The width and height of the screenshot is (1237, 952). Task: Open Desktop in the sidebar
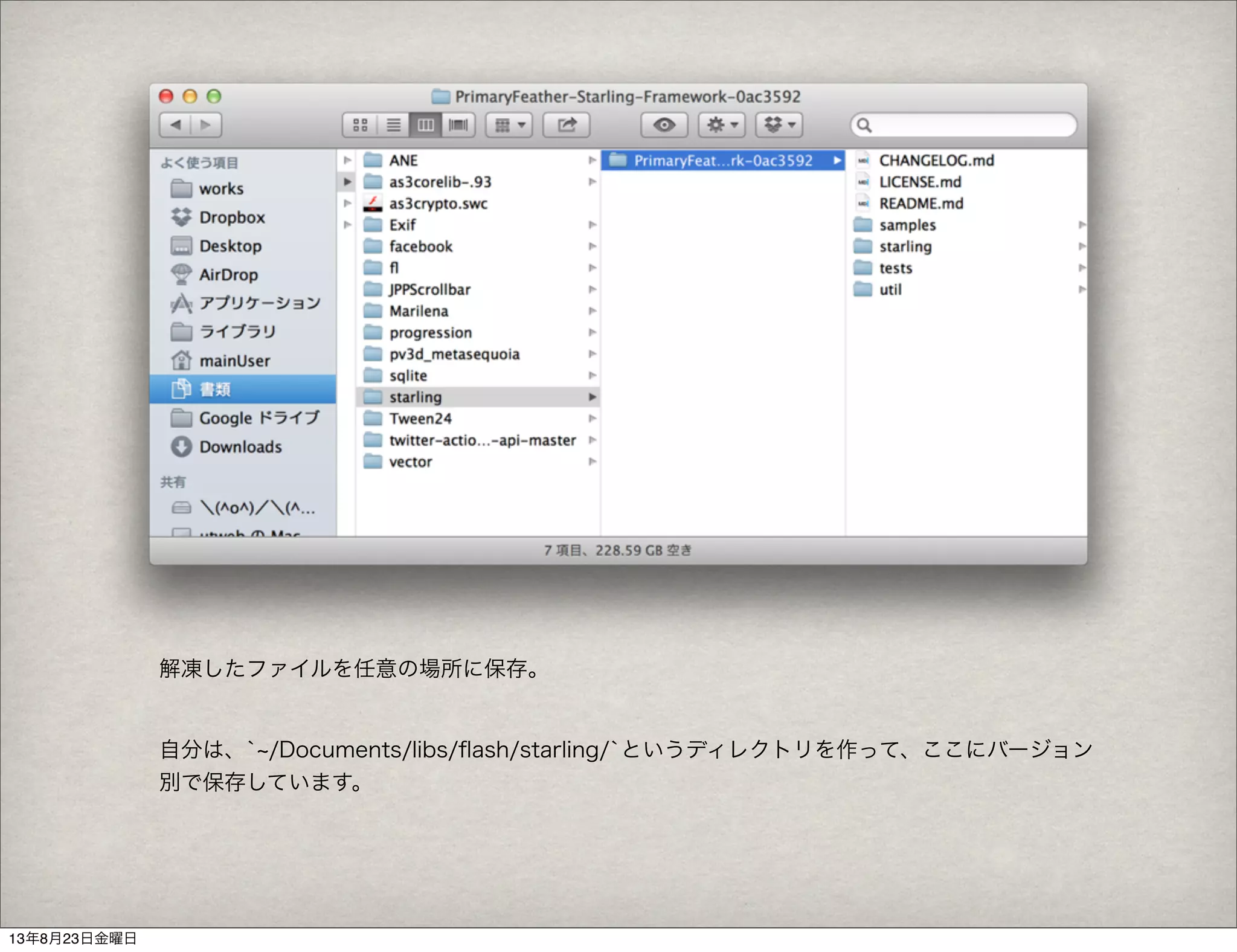pos(243,246)
